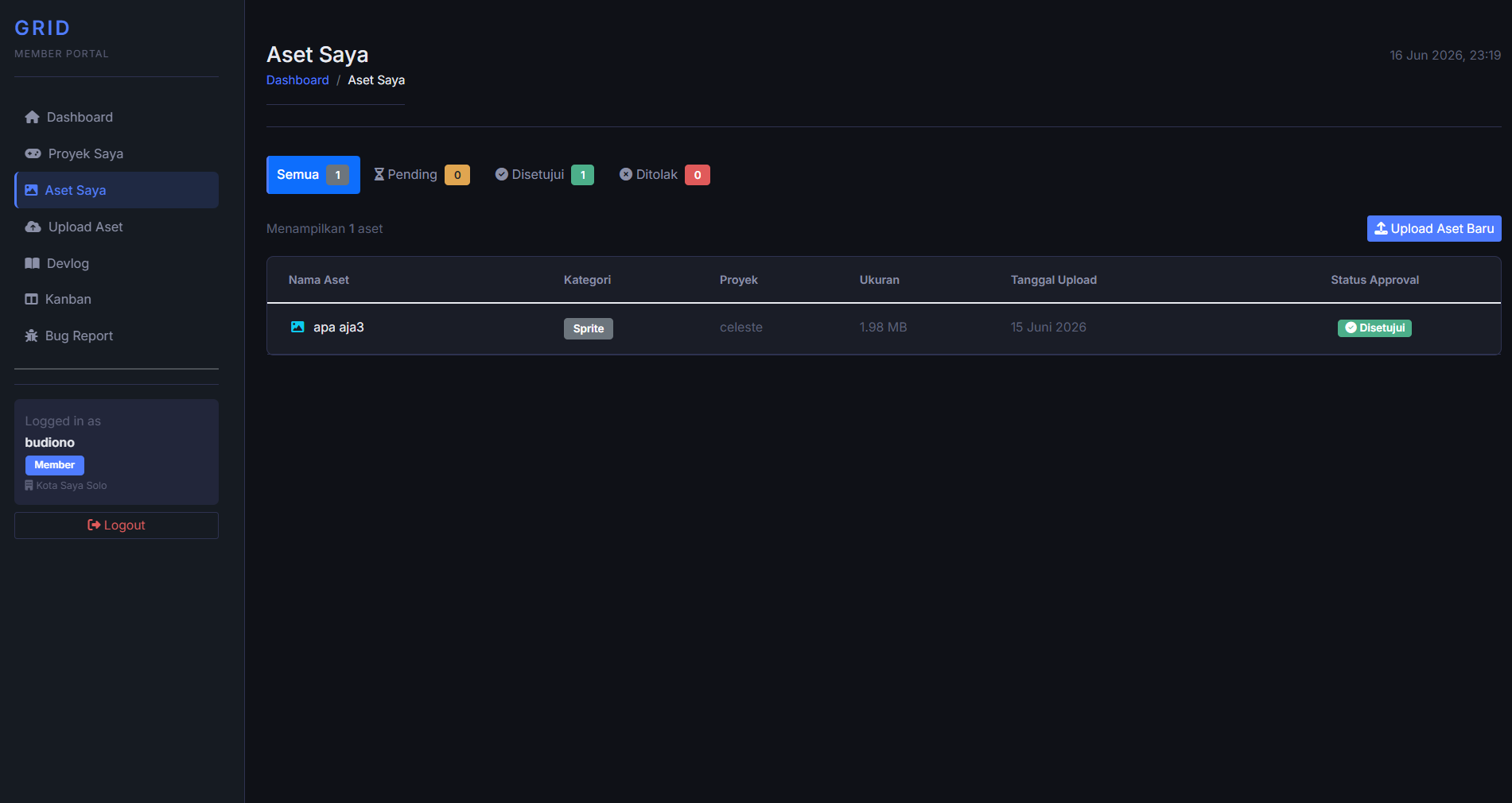Select Aset Saya sidebar item
Viewport: 1512px width, 803px height.
click(x=116, y=190)
